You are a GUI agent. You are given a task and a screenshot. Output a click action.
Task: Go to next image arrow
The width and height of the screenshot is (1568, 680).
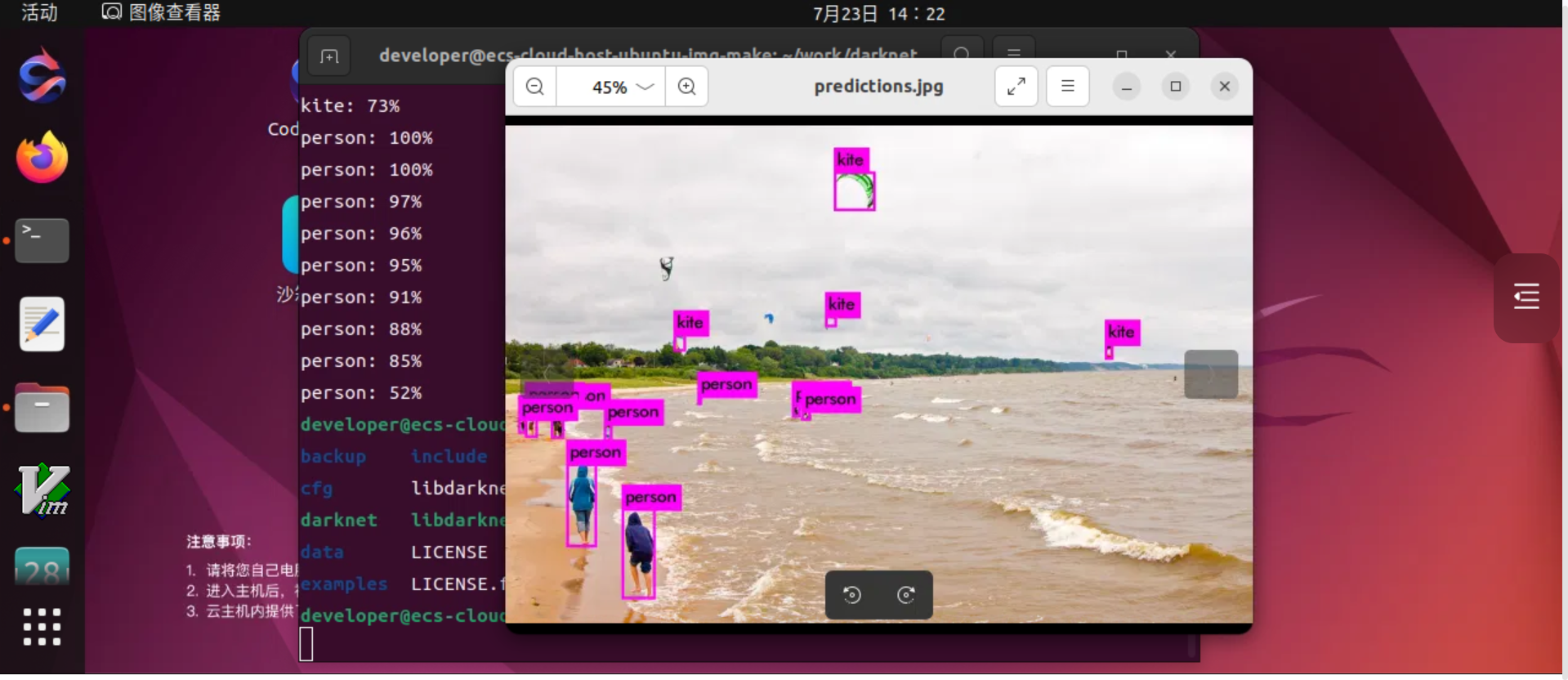1210,374
